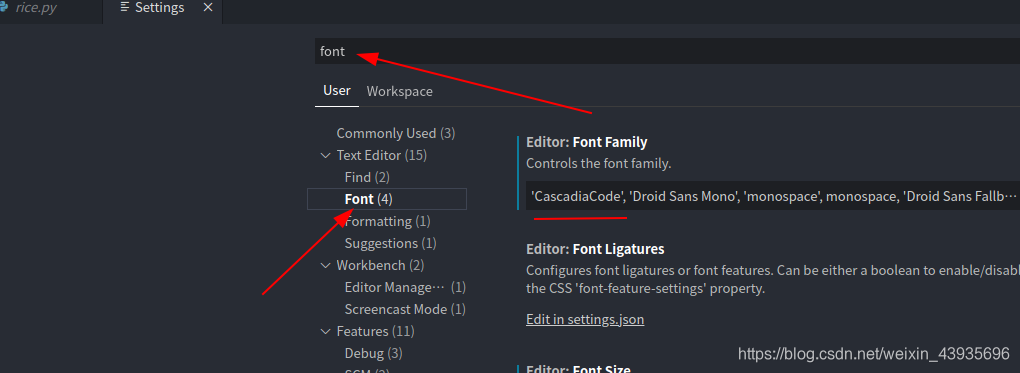Collapse the Workbench tree chevron
This screenshot has height=373, width=1020.
[325, 266]
